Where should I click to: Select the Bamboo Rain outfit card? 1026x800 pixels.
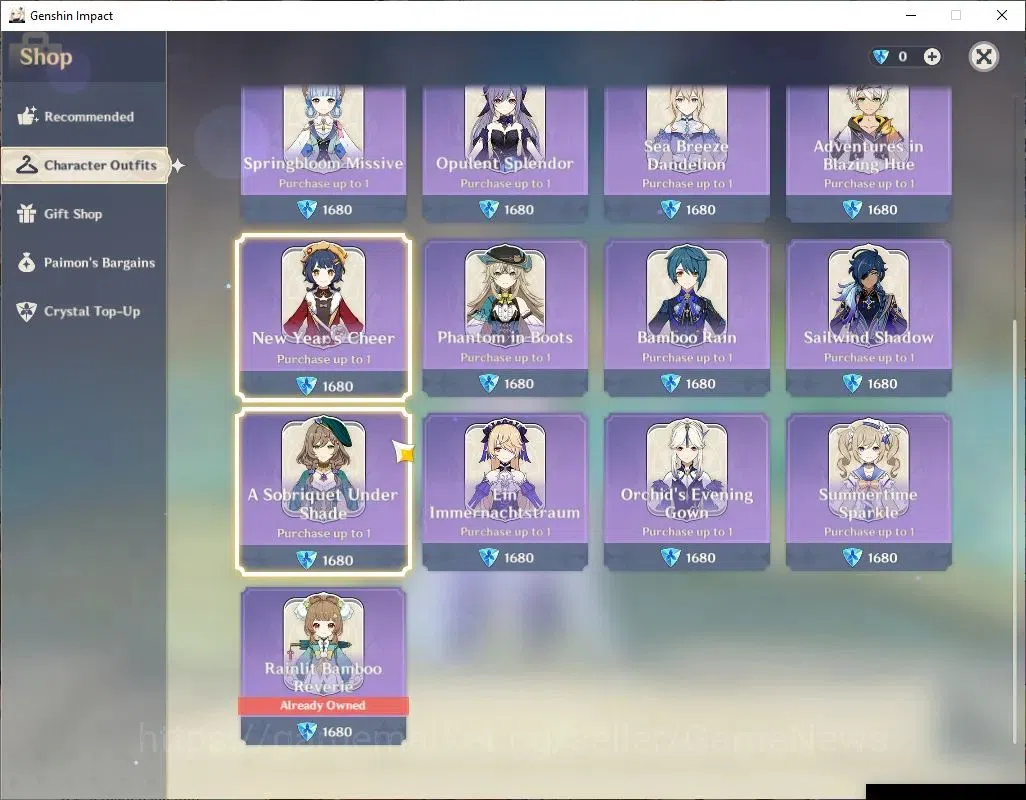coord(686,317)
